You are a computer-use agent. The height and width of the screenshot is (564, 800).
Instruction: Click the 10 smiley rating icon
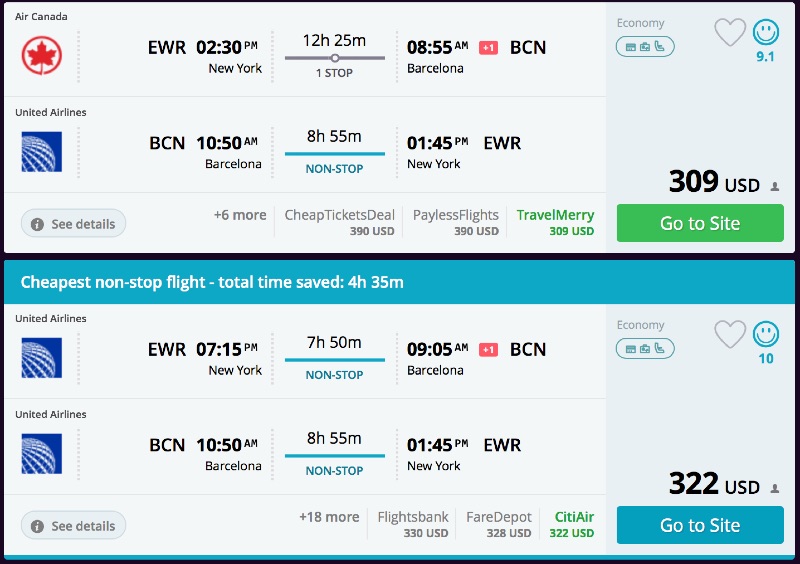(x=765, y=335)
